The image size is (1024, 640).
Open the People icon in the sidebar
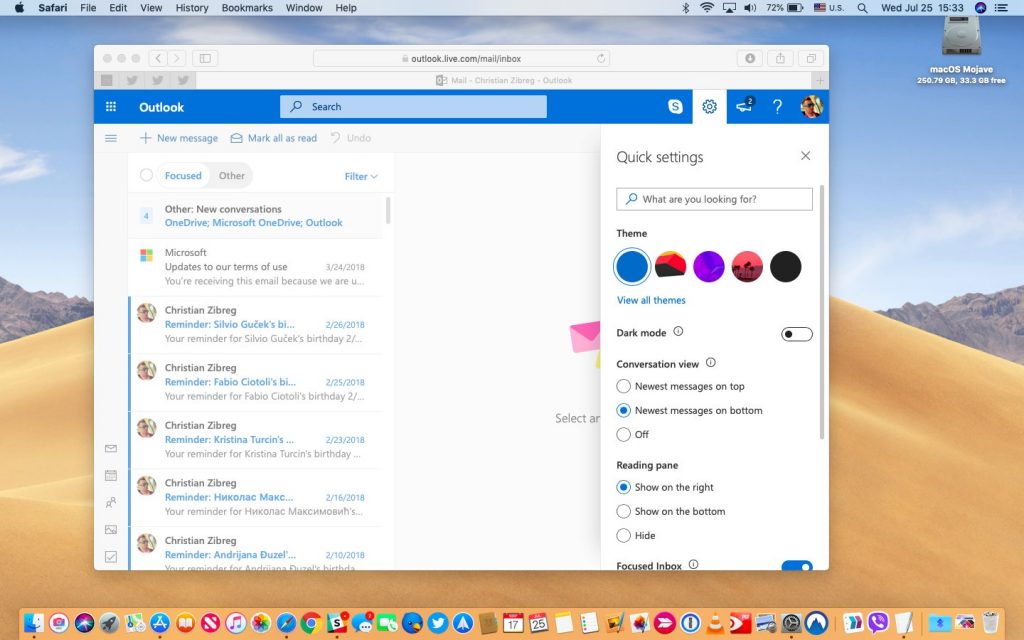point(110,503)
